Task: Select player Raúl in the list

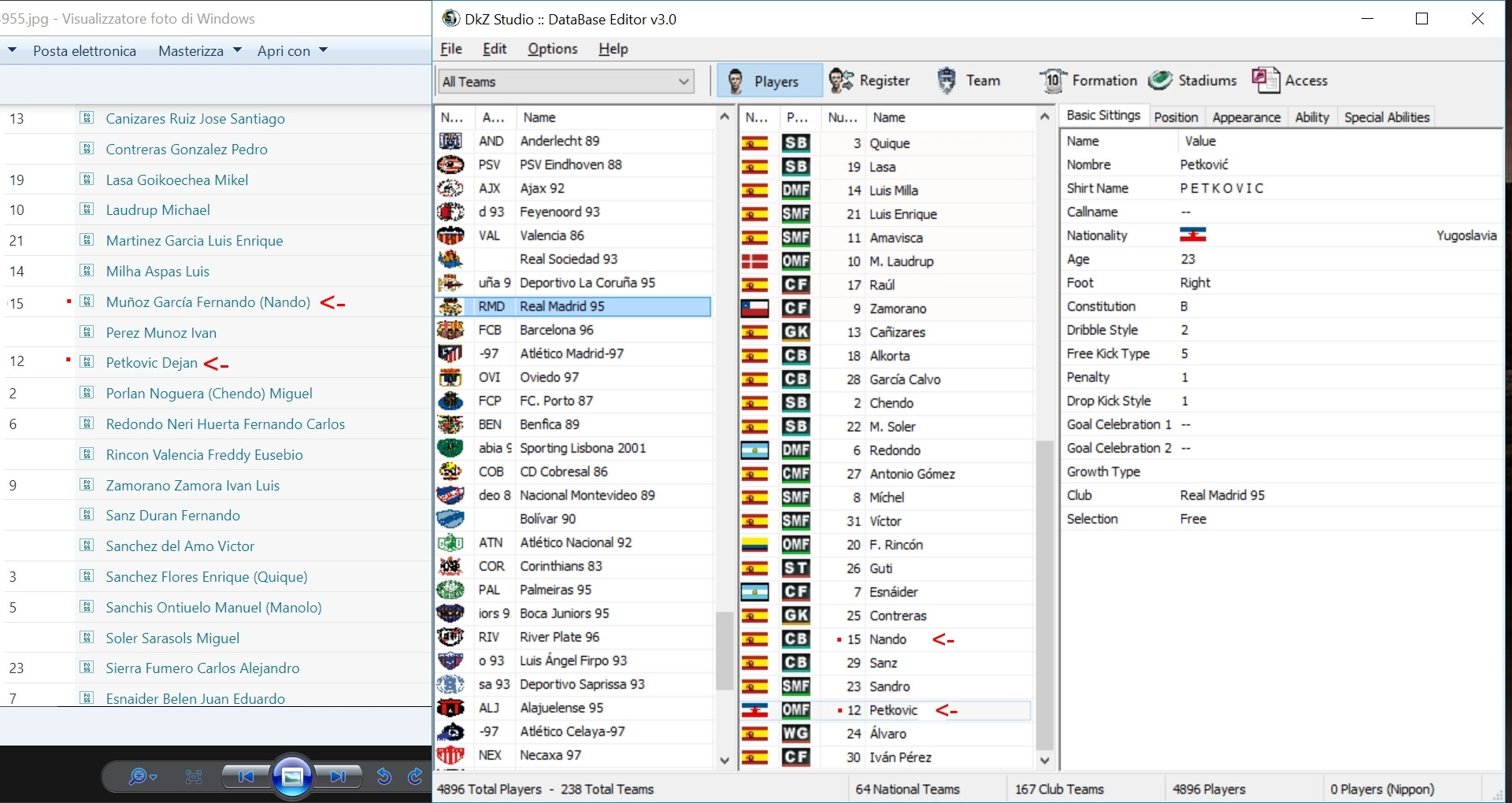Action: coord(885,285)
